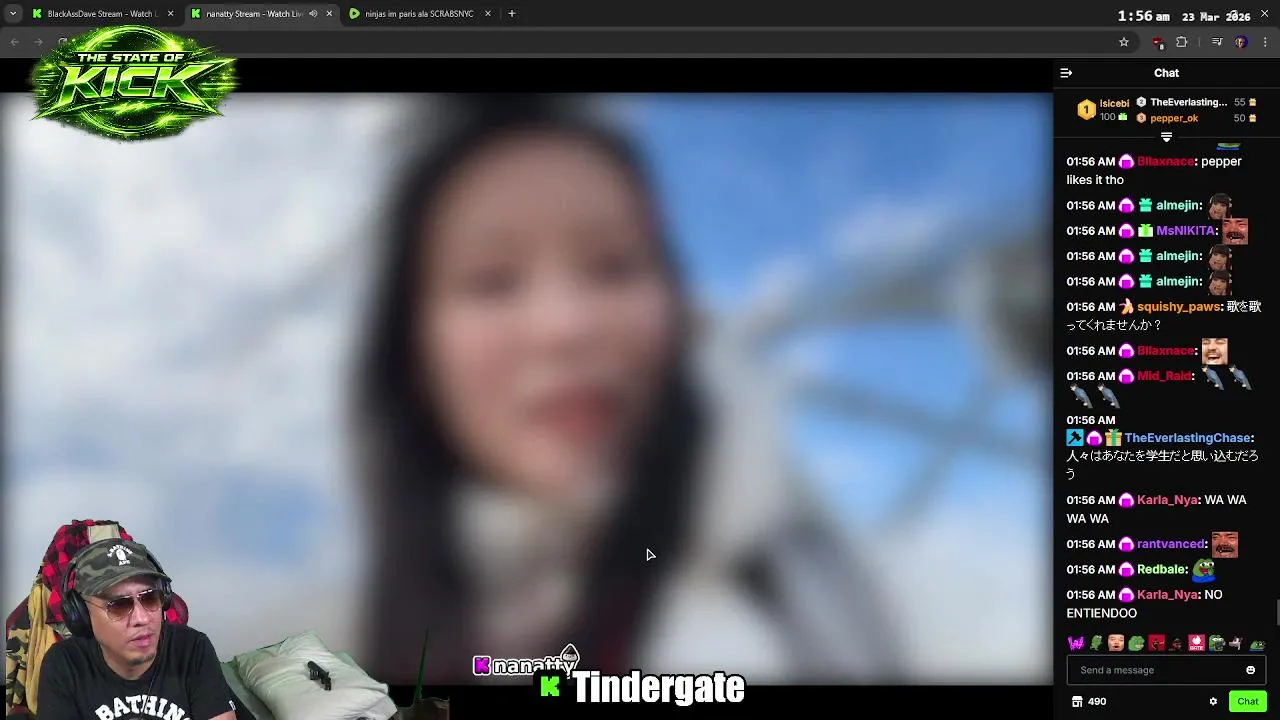Insert the red Tinder GATE quick emote

point(1196,643)
